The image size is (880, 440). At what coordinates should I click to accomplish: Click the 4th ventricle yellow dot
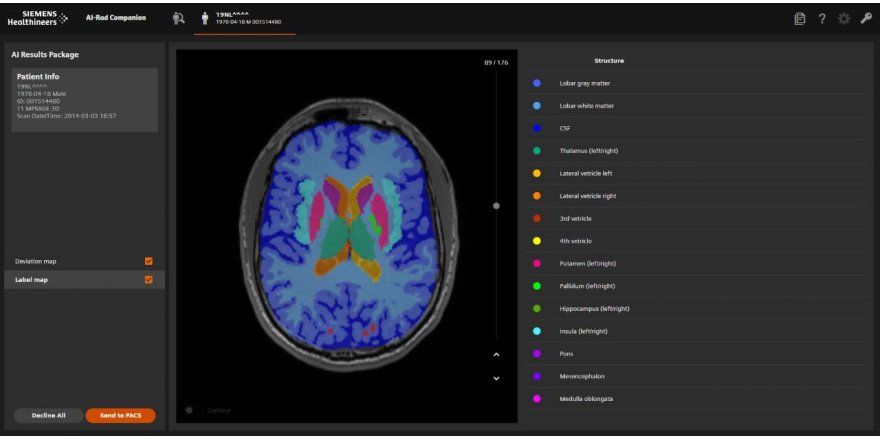click(537, 241)
